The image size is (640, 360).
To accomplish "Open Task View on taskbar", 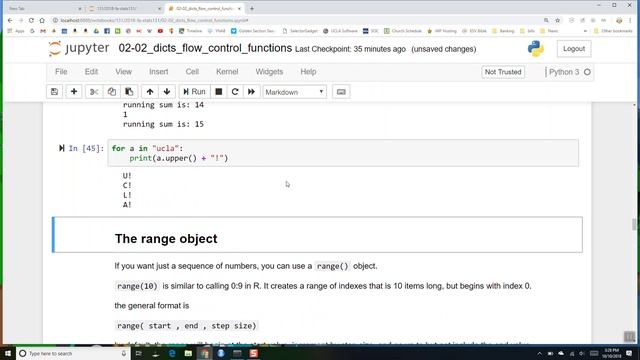I will (139, 353).
